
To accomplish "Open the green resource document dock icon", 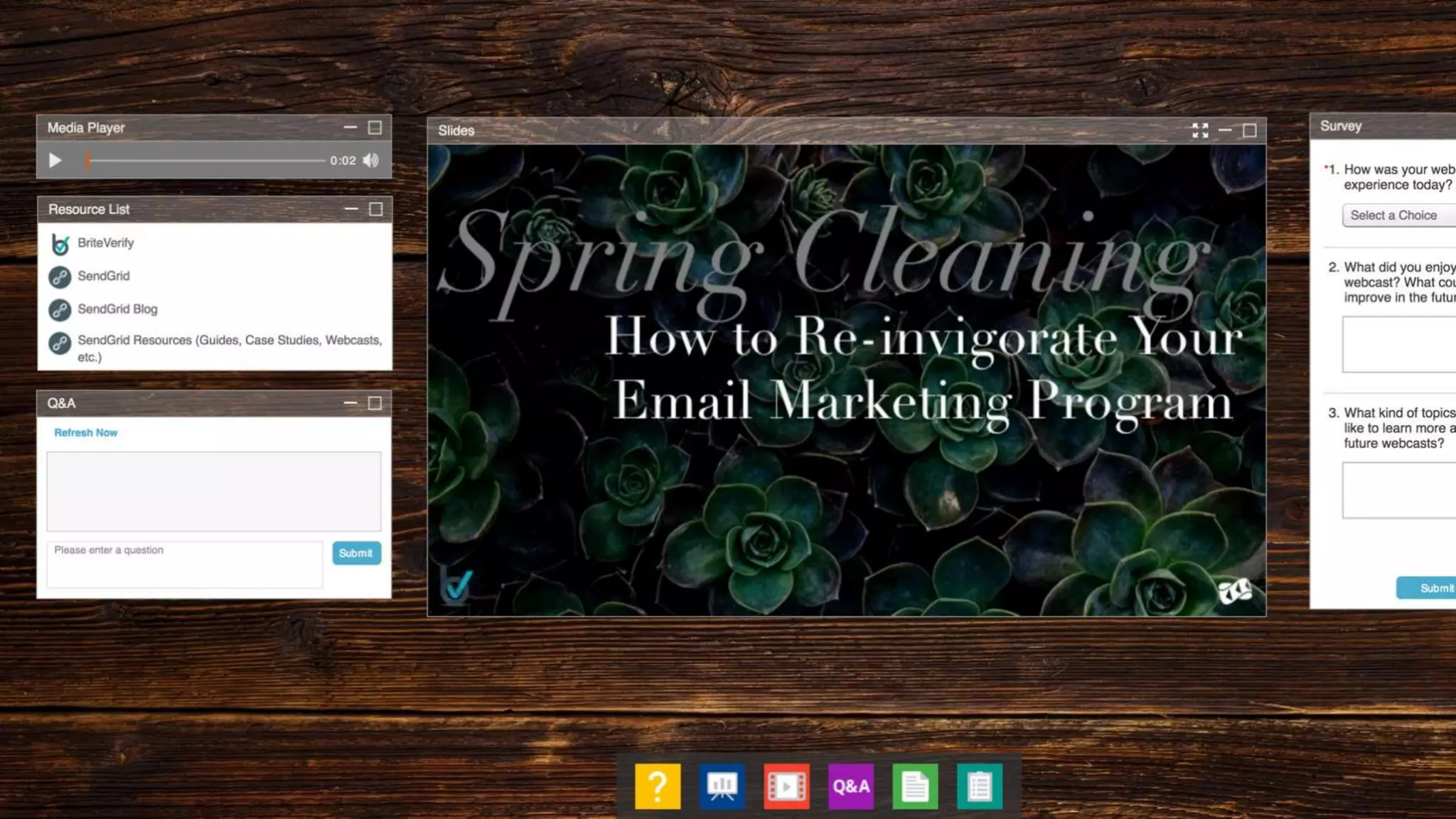I will (x=915, y=786).
